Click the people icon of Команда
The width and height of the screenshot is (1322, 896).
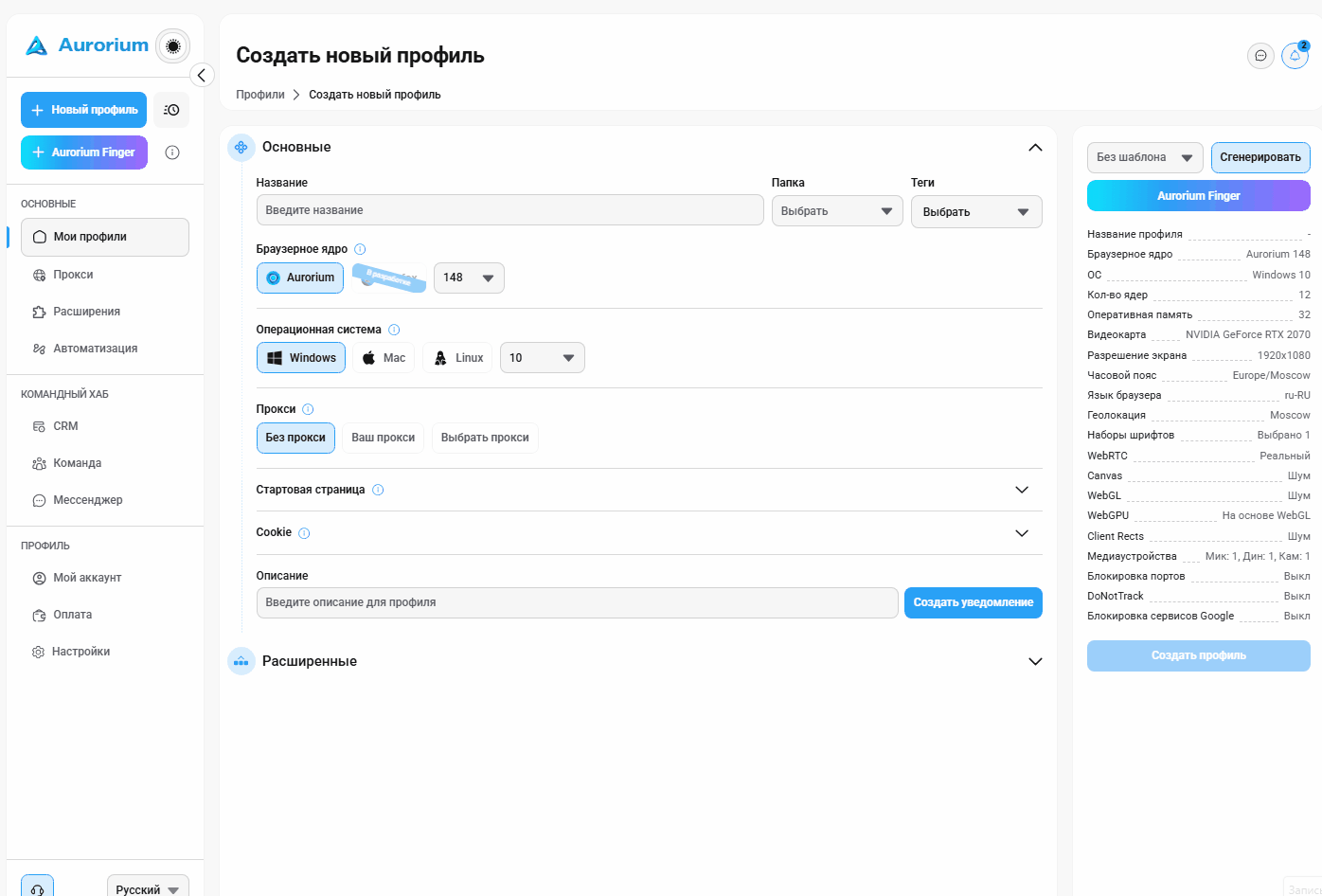39,464
